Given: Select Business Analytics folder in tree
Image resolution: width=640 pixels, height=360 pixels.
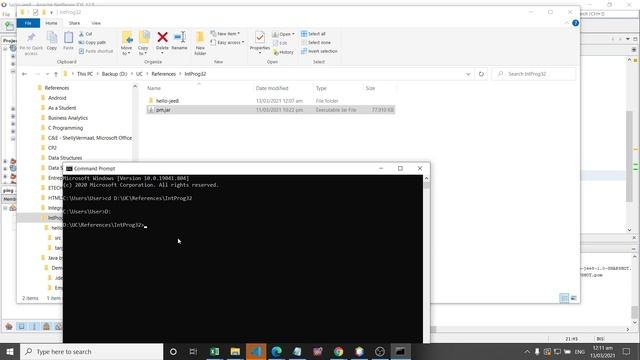Looking at the screenshot, I should pyautogui.click(x=68, y=118).
